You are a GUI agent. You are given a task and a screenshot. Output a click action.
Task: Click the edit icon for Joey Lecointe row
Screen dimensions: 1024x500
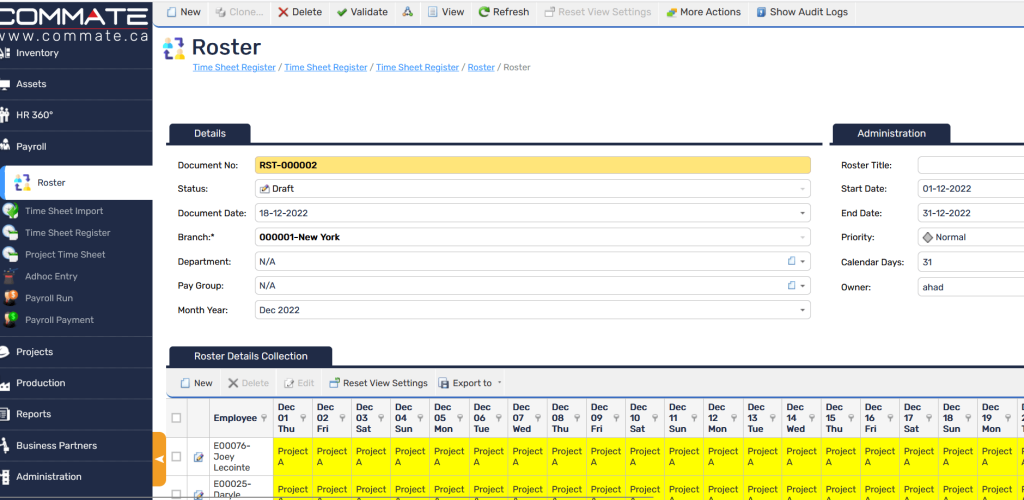click(198, 457)
